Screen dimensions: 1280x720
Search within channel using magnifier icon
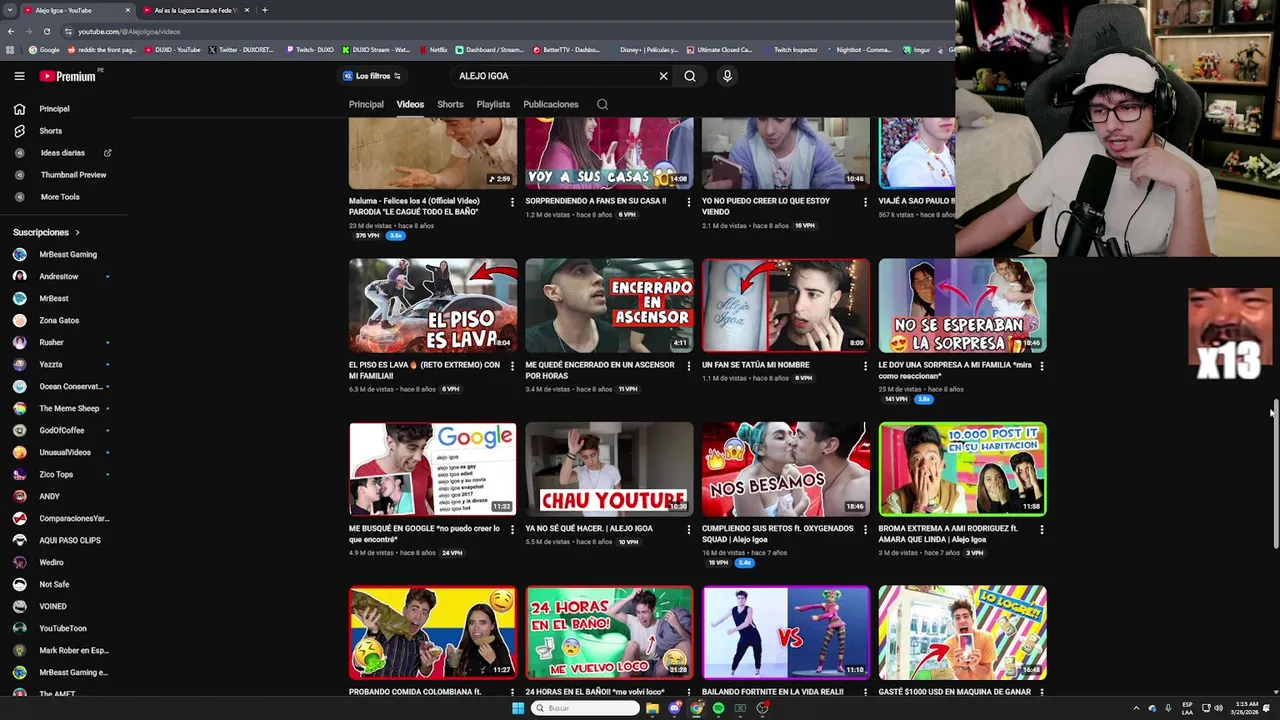602,104
